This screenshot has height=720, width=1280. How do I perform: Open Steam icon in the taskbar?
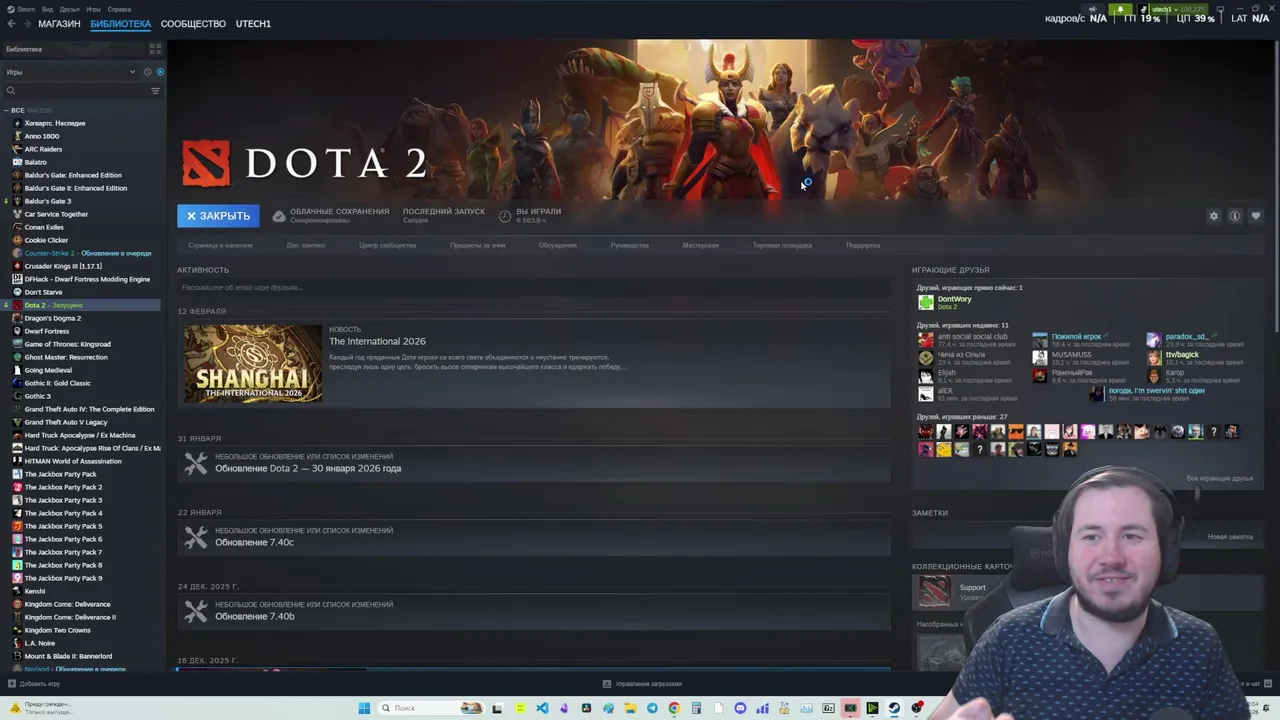click(894, 708)
